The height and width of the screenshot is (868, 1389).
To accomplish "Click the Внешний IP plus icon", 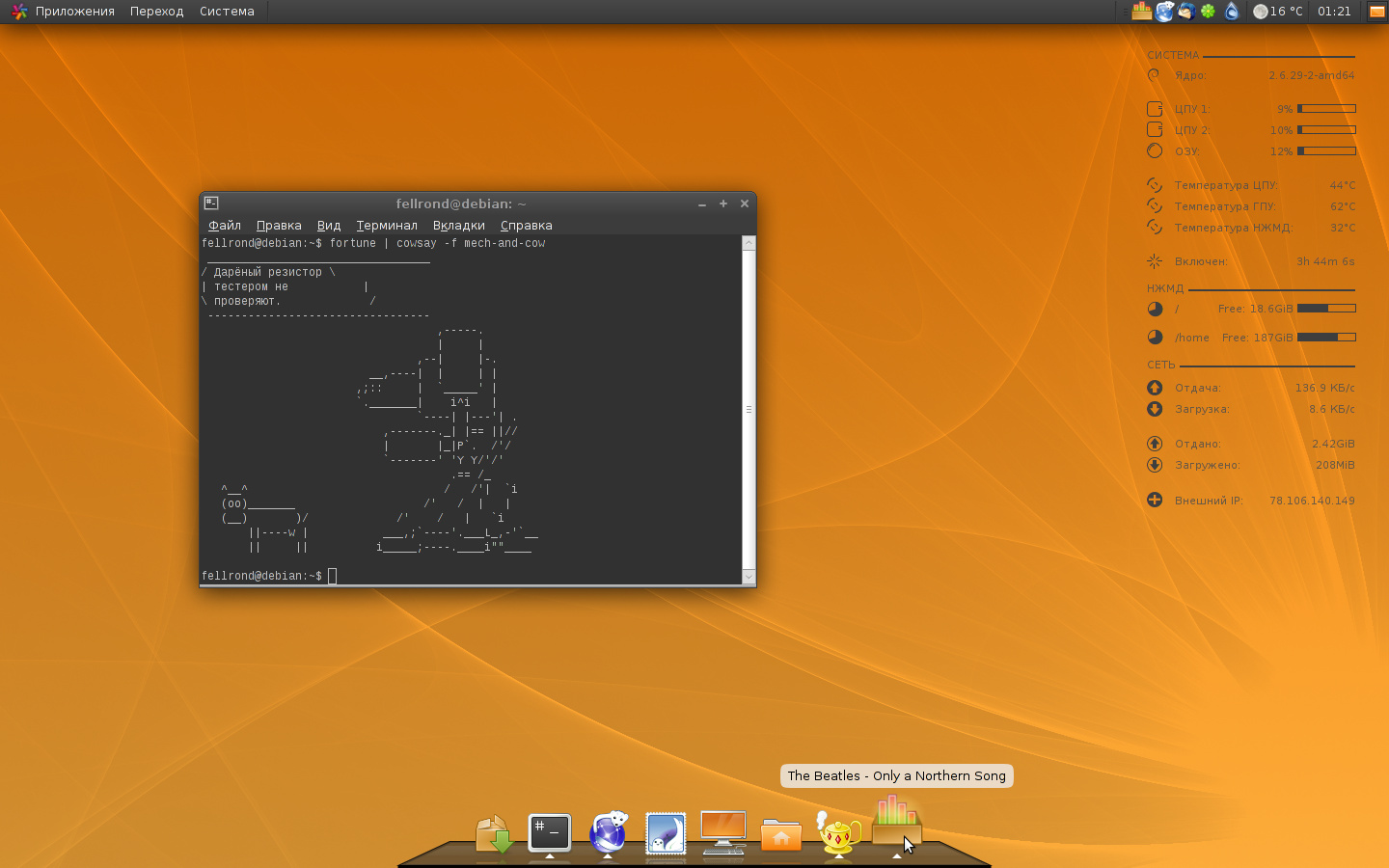I will [1155, 500].
